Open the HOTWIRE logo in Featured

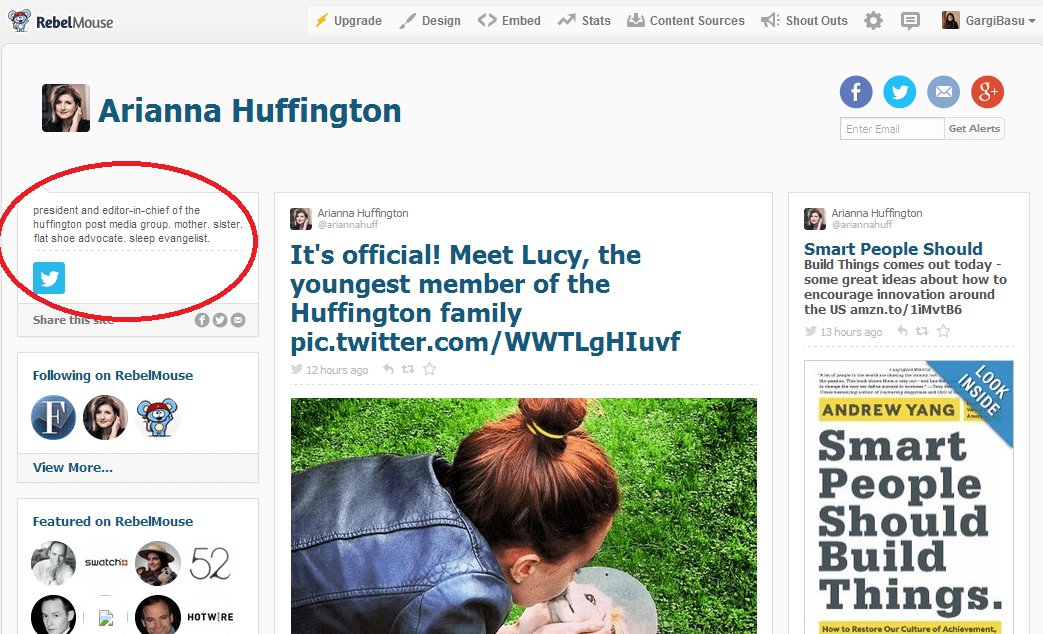click(x=210, y=617)
